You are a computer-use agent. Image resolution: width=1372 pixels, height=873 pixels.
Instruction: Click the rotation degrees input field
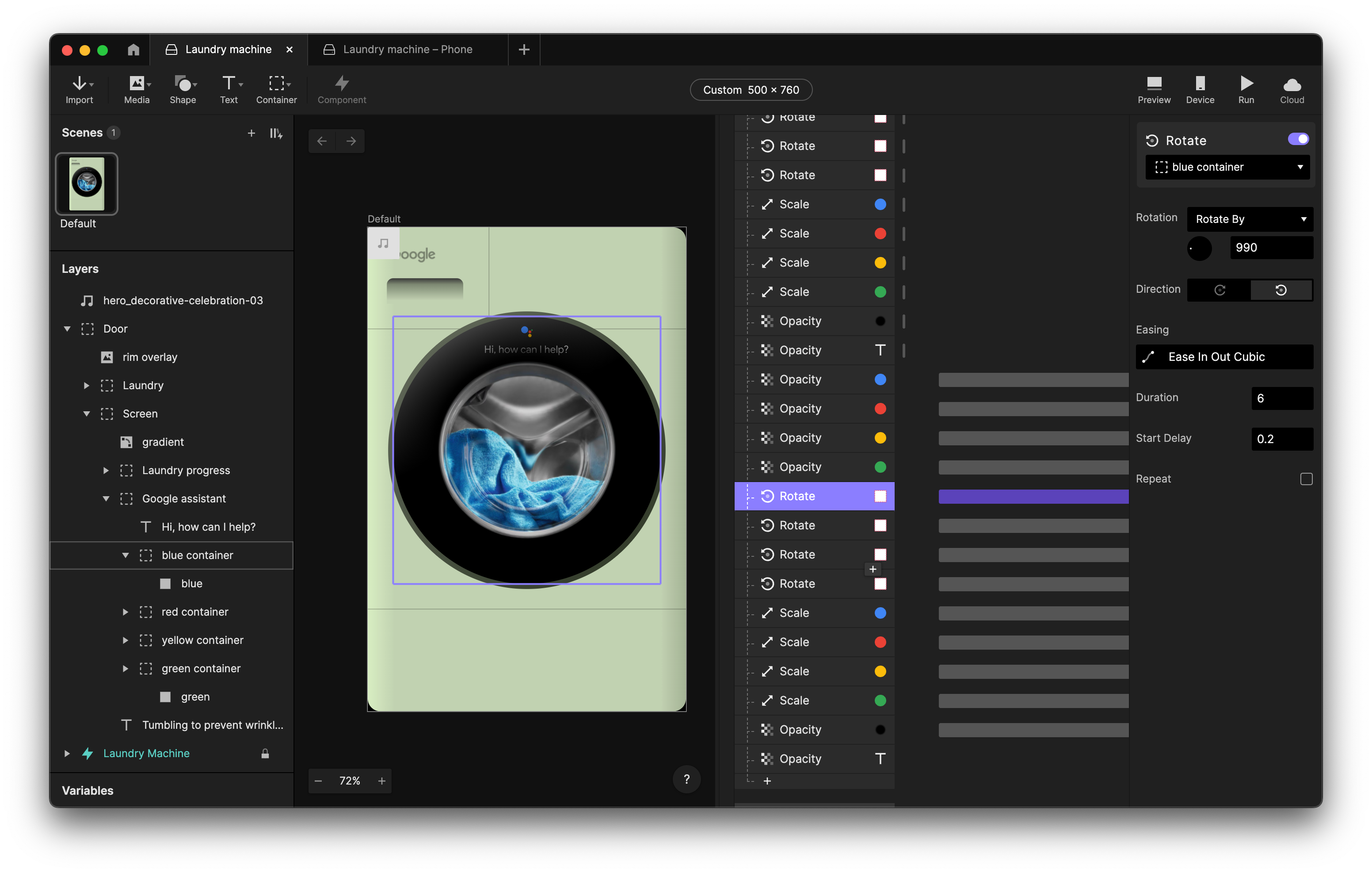coord(1270,247)
